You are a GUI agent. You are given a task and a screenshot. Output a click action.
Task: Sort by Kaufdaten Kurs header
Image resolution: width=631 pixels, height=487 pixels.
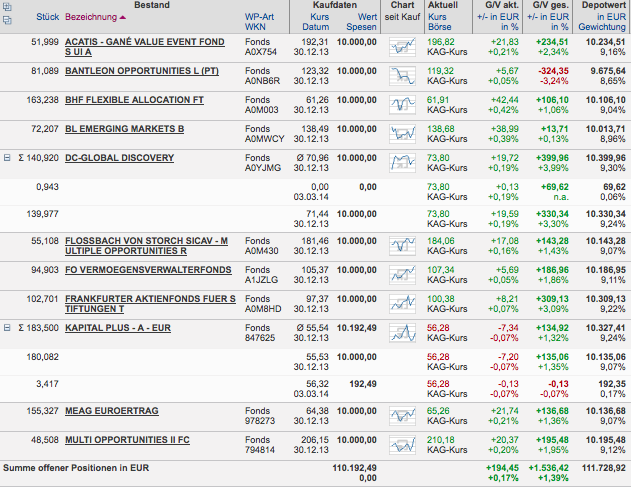tap(320, 17)
